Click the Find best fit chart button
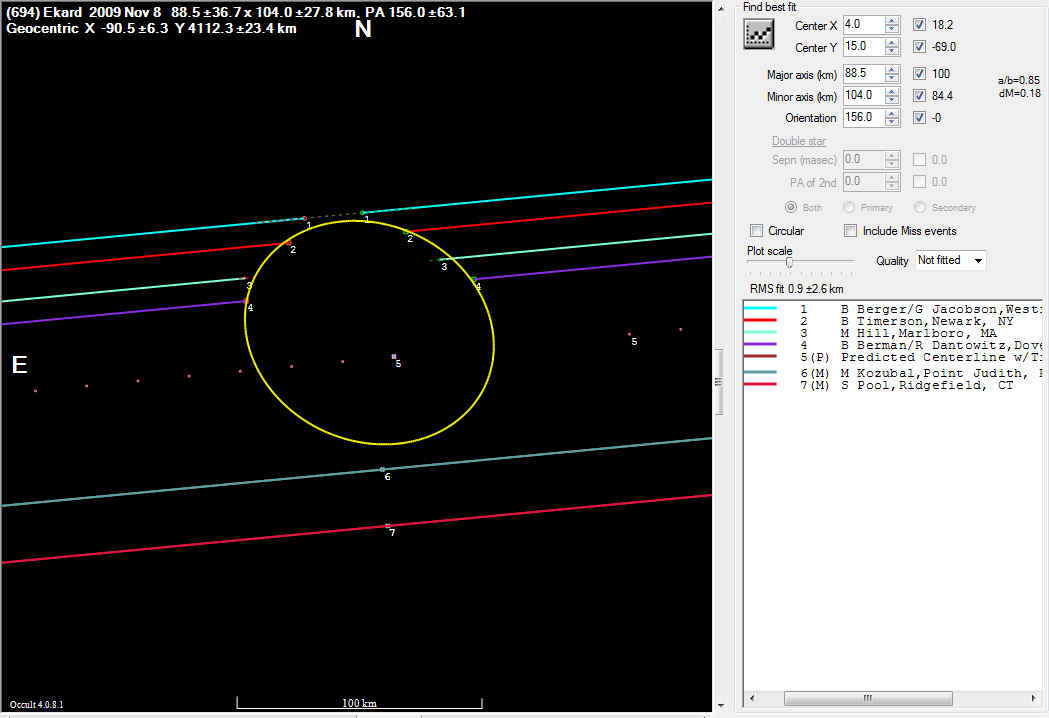The width and height of the screenshot is (1049, 718). point(759,35)
